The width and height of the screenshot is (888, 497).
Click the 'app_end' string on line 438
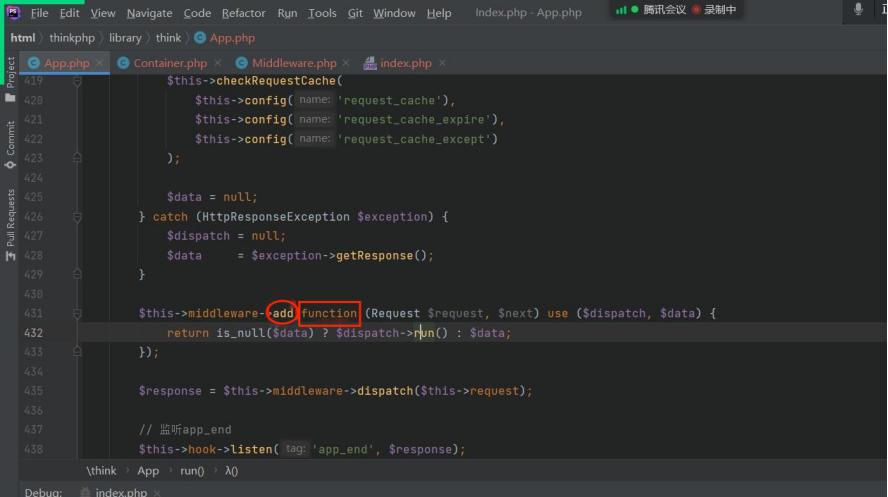pos(343,449)
